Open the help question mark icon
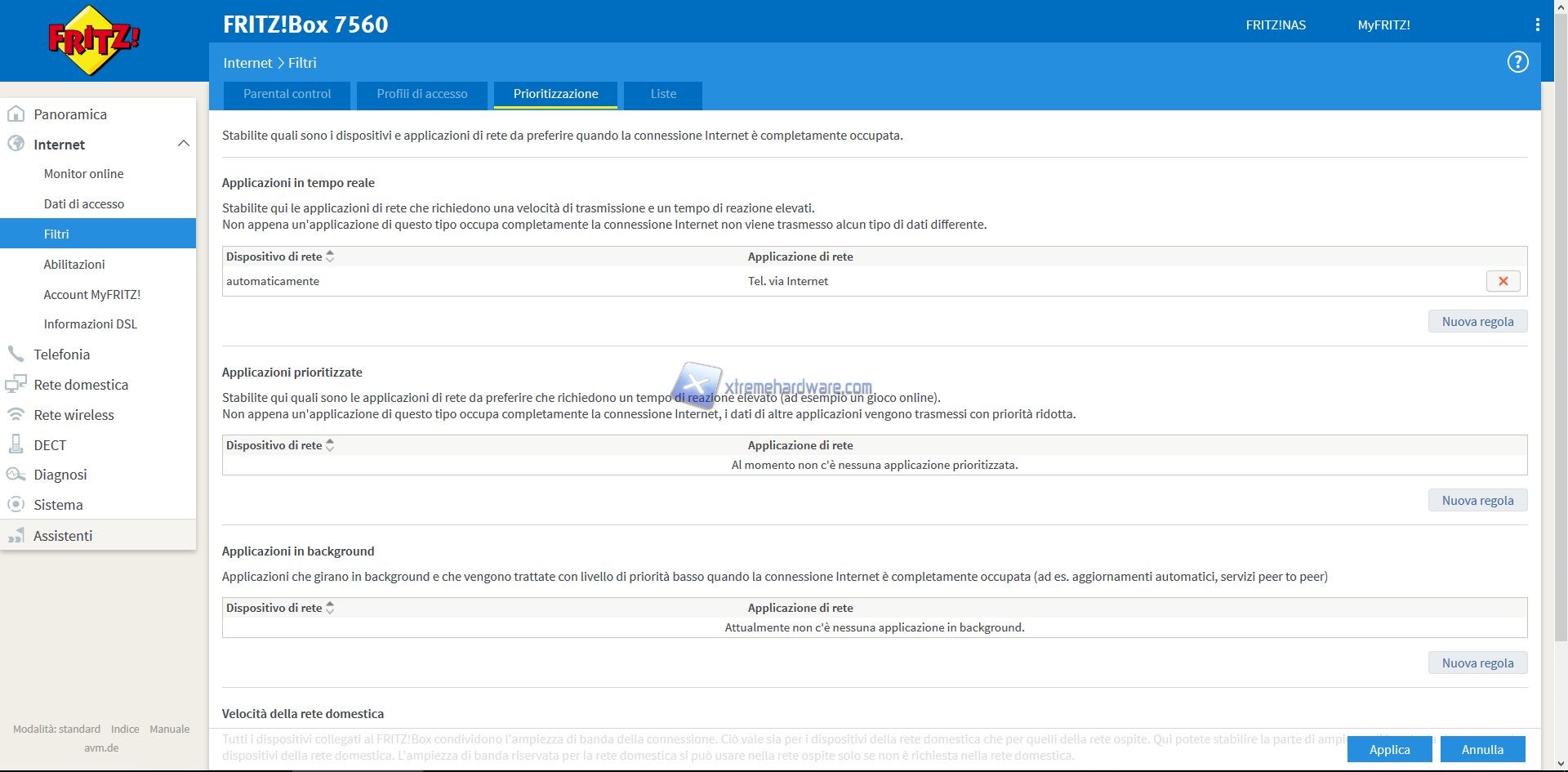The height and width of the screenshot is (772, 1568). [1517, 62]
